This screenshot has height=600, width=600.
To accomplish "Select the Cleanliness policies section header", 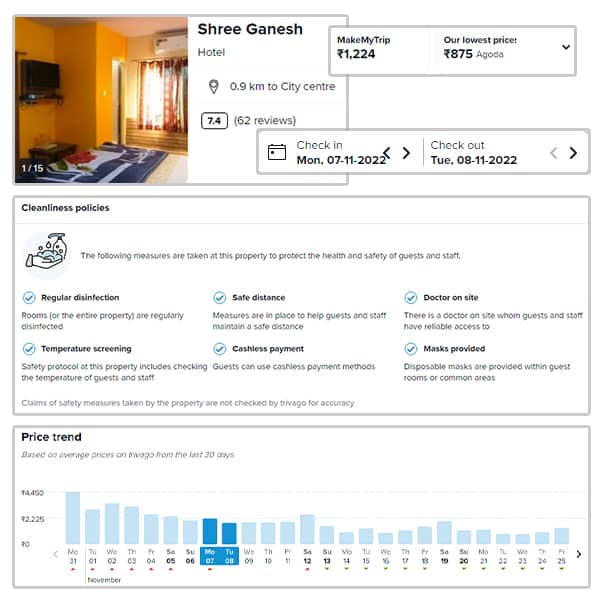I will [65, 208].
